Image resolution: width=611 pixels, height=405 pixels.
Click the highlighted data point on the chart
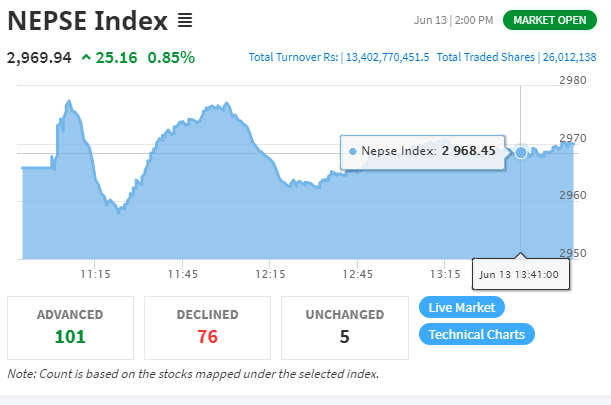click(x=521, y=152)
